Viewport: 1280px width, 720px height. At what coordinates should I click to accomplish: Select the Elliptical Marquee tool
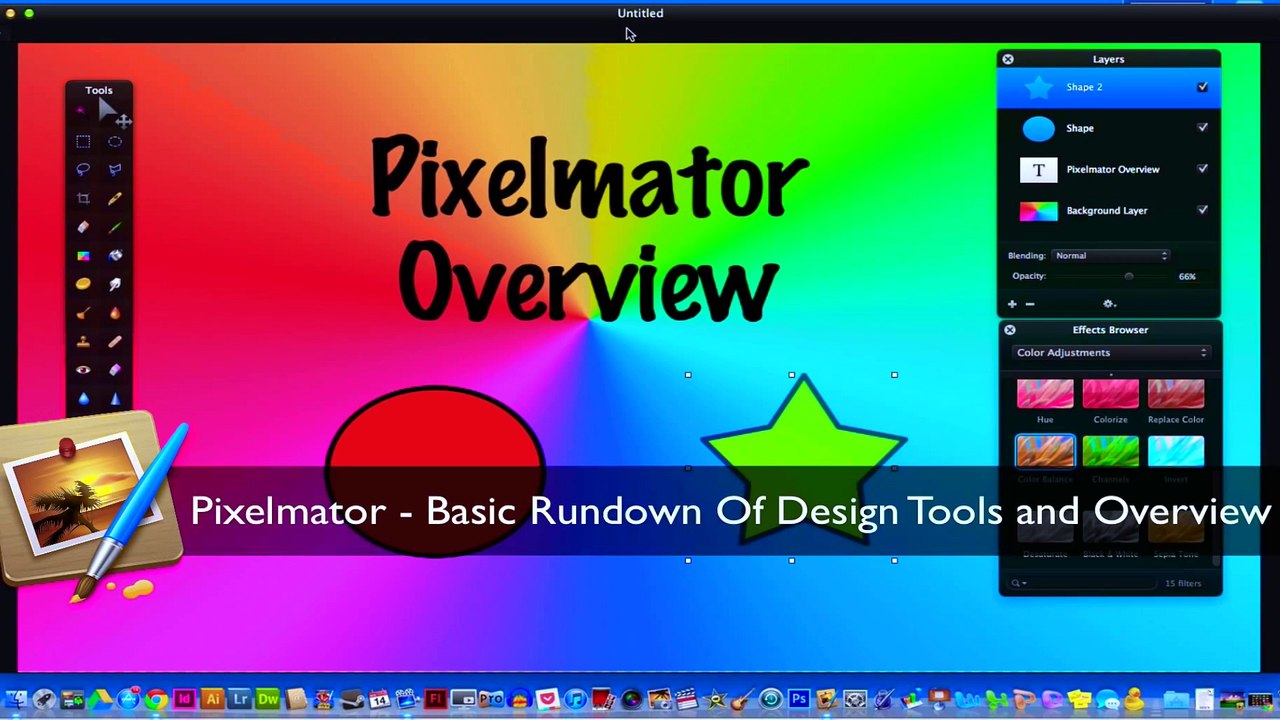tap(115, 142)
